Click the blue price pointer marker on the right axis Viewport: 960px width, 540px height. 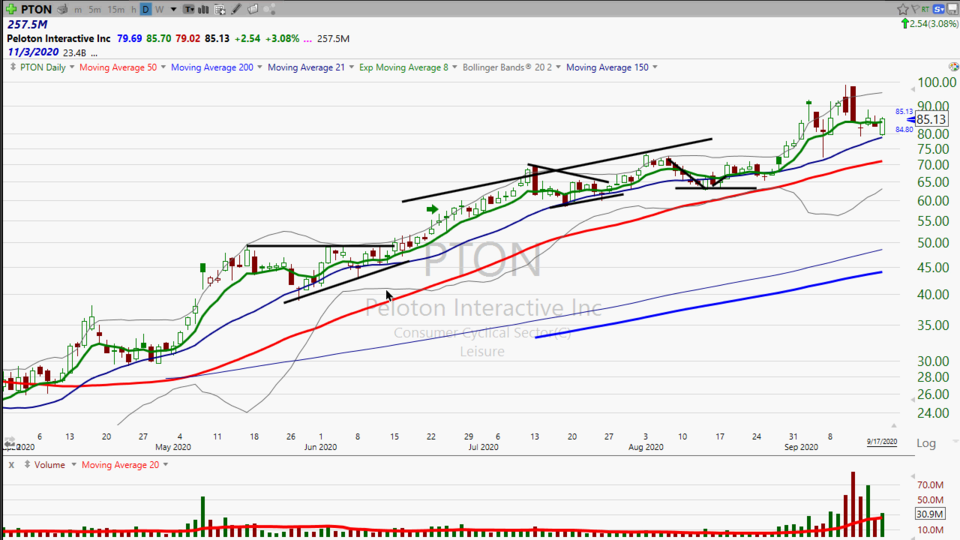(910, 121)
